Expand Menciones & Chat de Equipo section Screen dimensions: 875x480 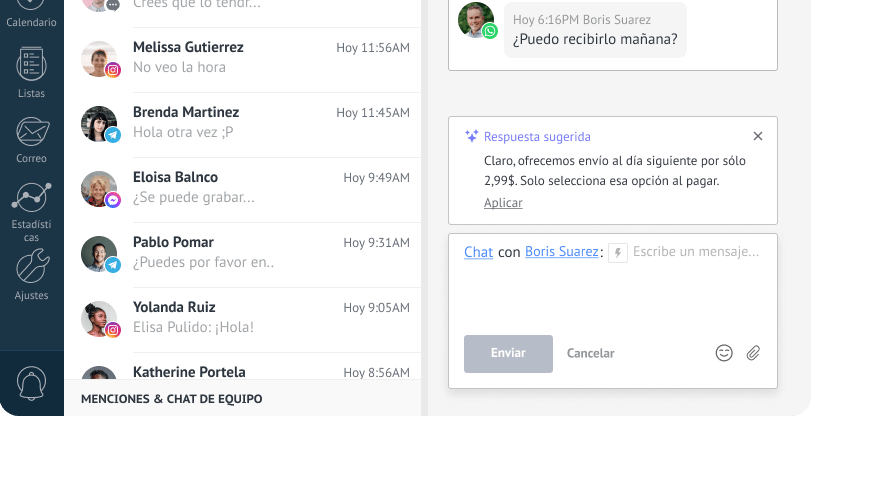click(x=171, y=399)
